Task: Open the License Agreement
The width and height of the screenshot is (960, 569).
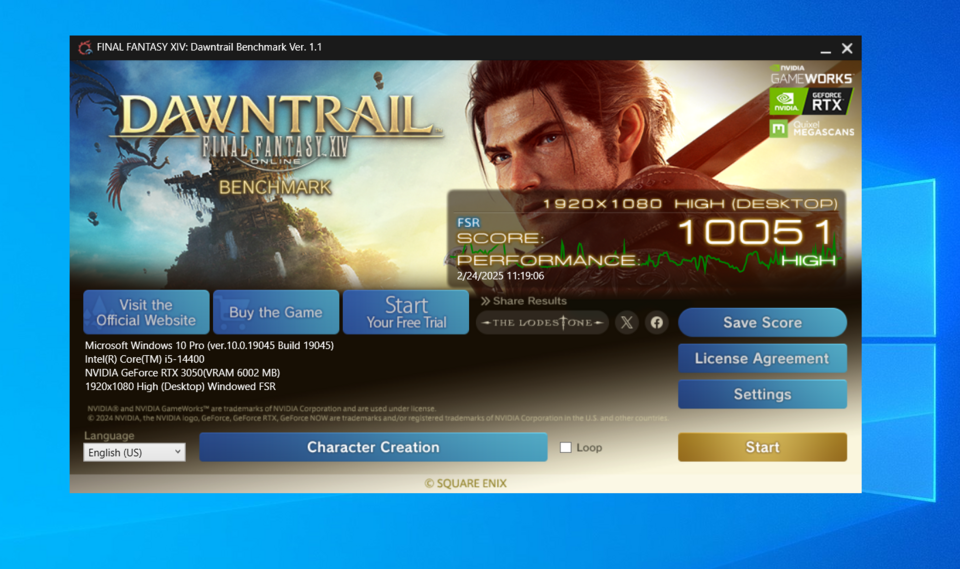Action: (762, 358)
